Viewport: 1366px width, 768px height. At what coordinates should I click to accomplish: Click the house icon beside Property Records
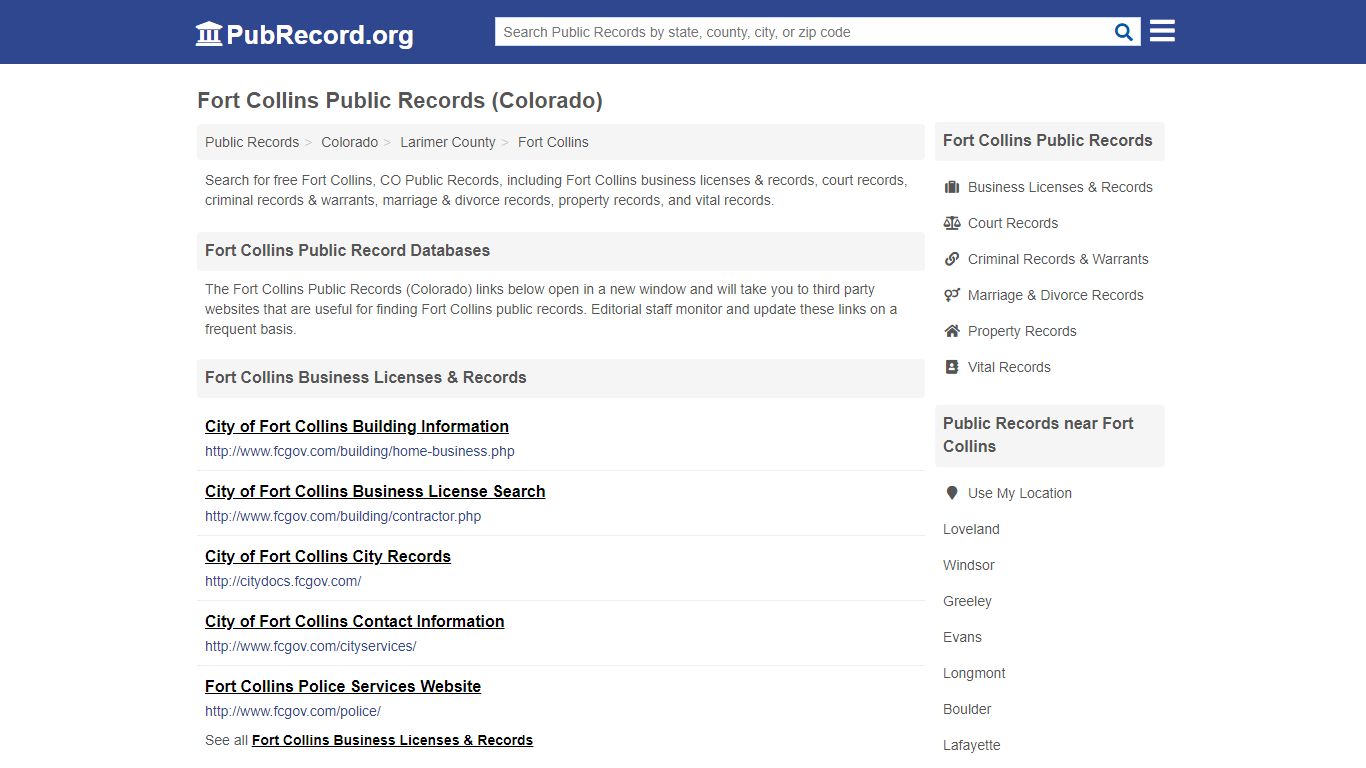pyautogui.click(x=952, y=331)
